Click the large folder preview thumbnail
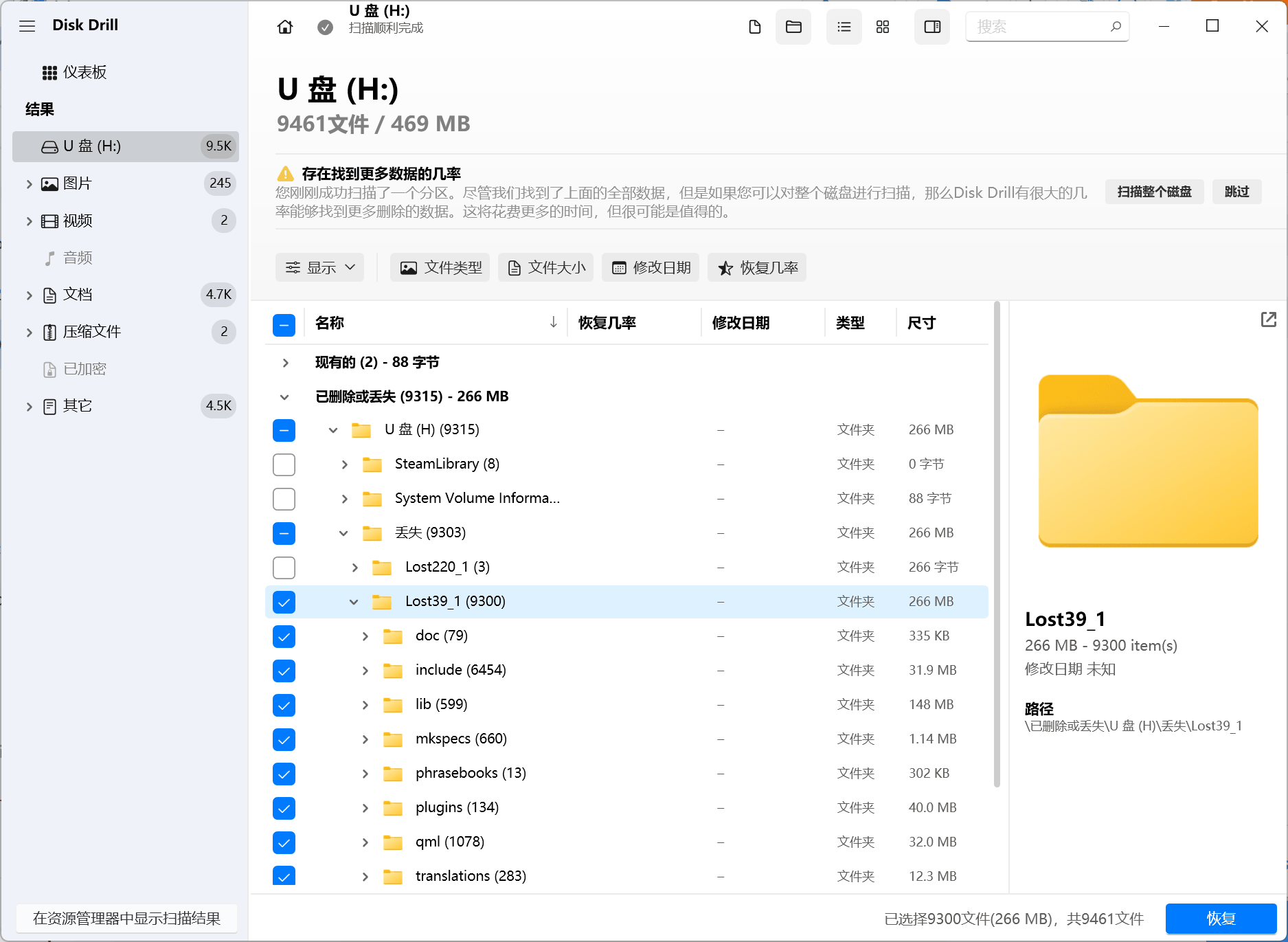 (1148, 460)
